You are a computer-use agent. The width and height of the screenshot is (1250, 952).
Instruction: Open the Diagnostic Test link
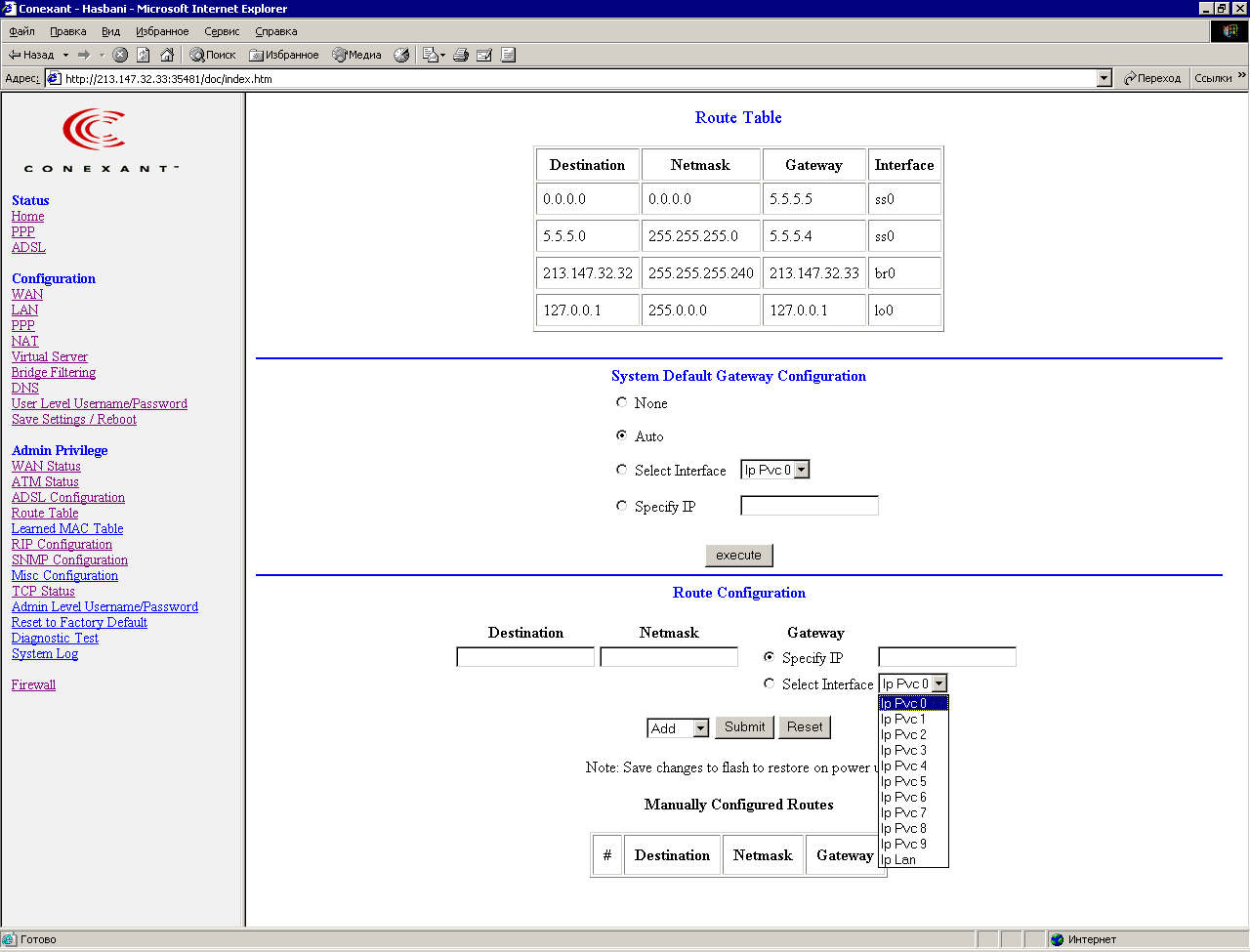click(x=55, y=638)
